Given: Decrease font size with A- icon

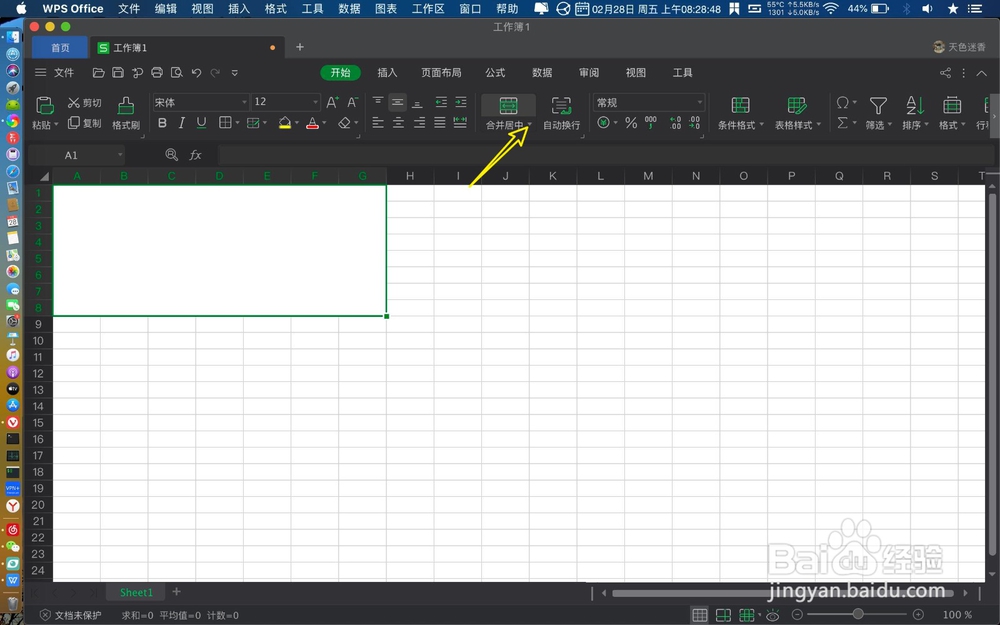Looking at the screenshot, I should click(x=353, y=102).
